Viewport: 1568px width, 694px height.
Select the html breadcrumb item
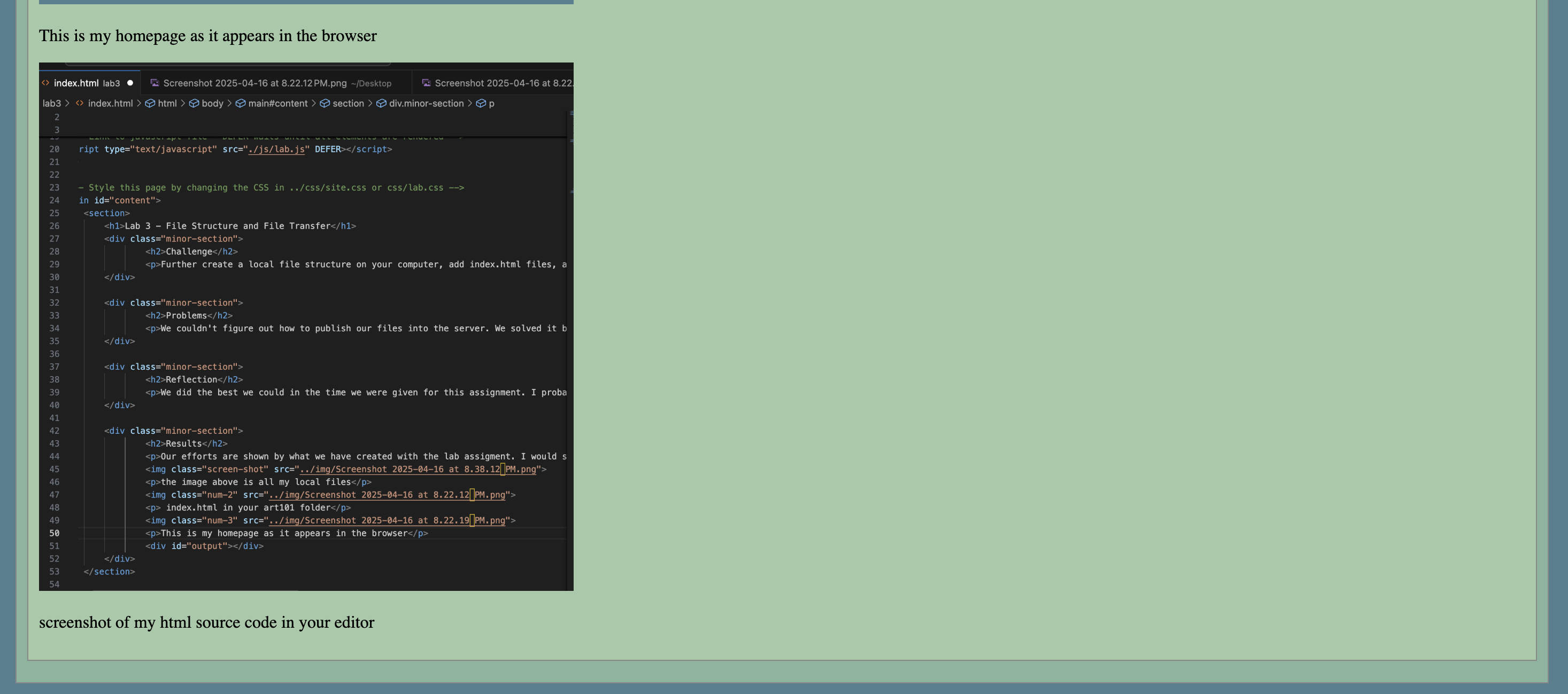click(x=167, y=104)
